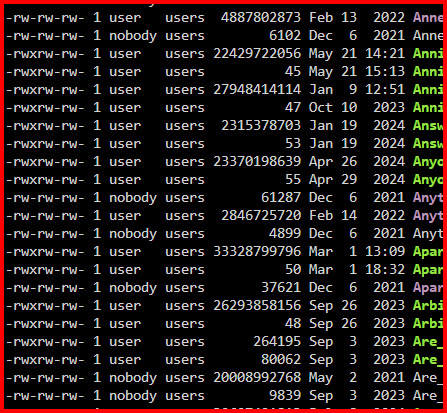
Task: Click owner nobody in the 6102 row
Action: click(x=133, y=36)
